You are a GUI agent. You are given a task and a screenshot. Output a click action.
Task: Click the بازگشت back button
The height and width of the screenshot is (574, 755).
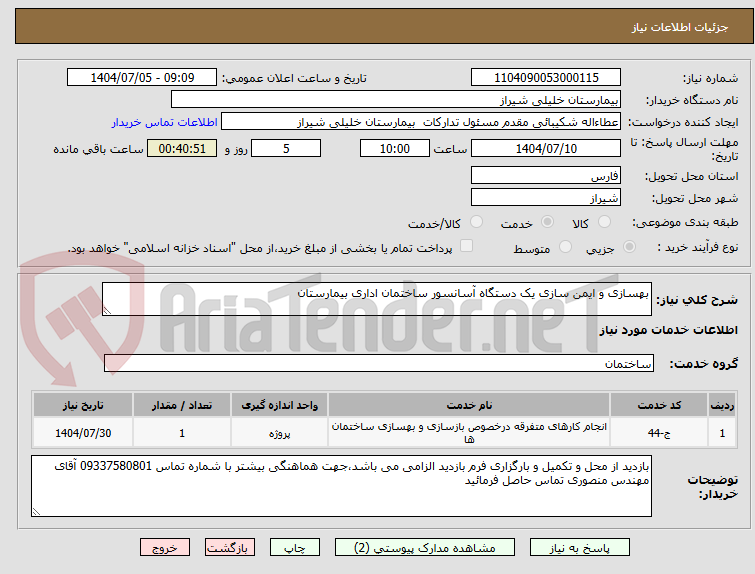coord(230,548)
